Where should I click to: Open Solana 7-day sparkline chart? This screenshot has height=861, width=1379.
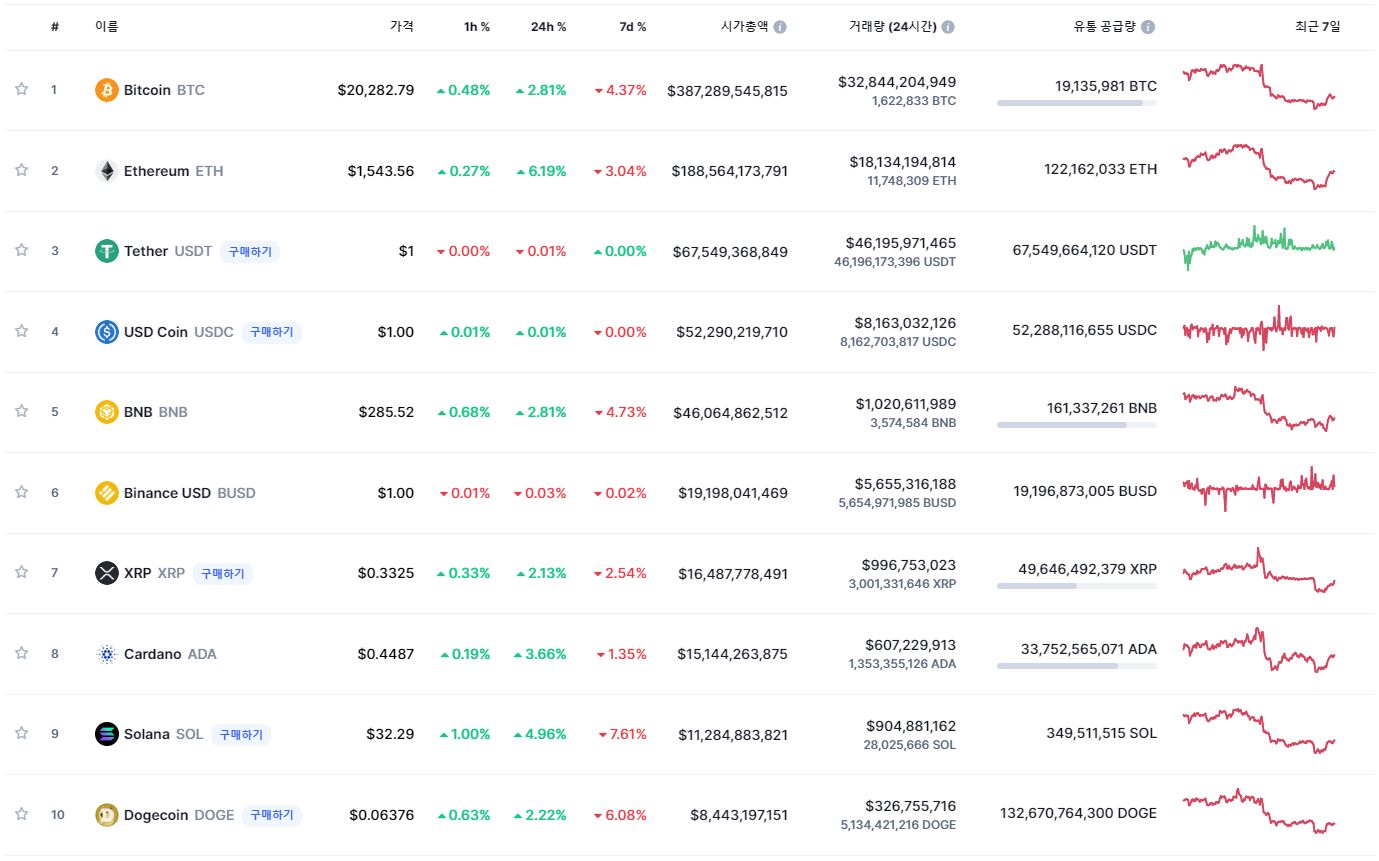(1259, 731)
